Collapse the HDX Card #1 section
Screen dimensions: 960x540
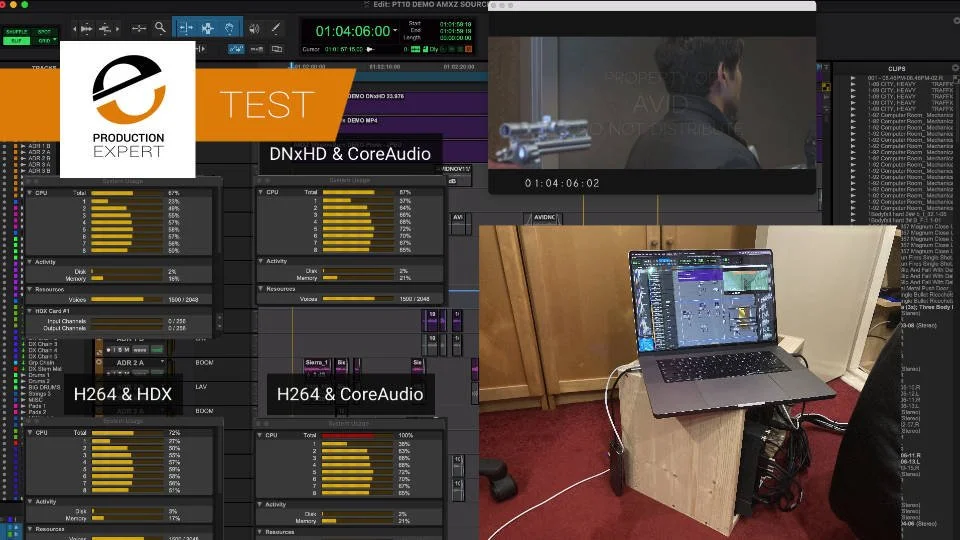click(x=30, y=310)
